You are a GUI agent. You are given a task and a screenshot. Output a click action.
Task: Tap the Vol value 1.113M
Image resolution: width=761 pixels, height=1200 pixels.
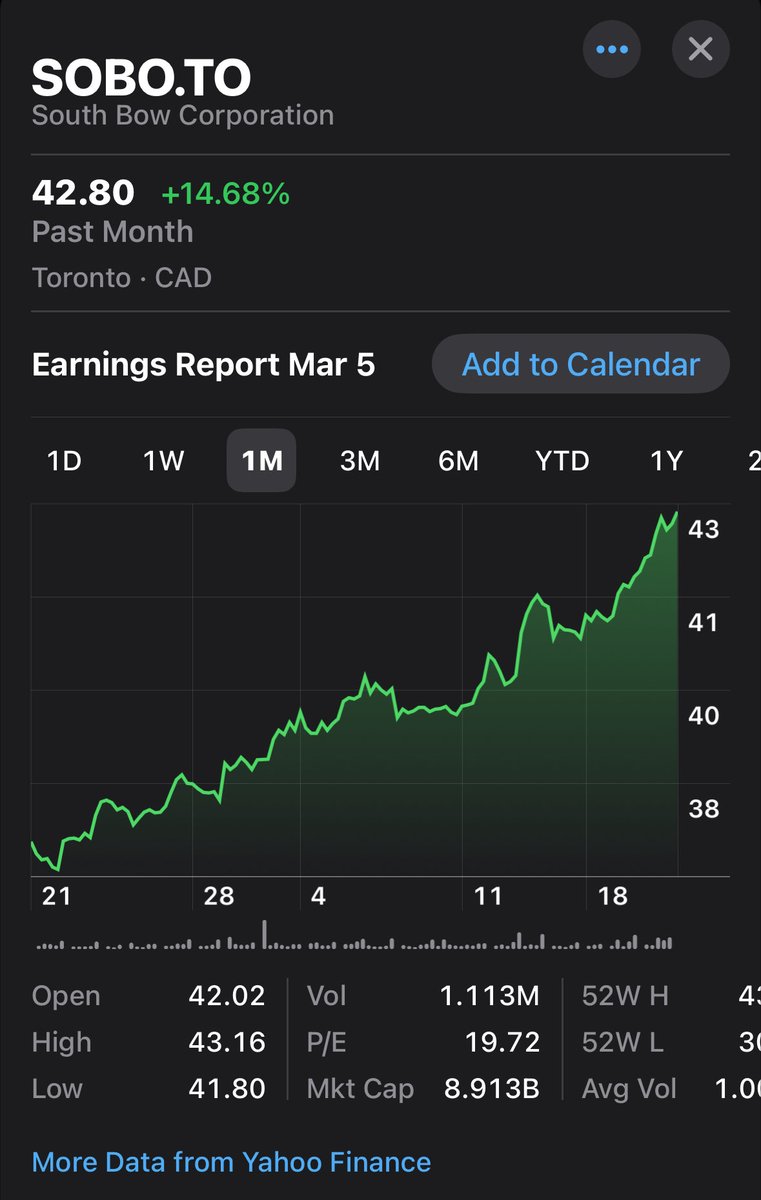[490, 996]
